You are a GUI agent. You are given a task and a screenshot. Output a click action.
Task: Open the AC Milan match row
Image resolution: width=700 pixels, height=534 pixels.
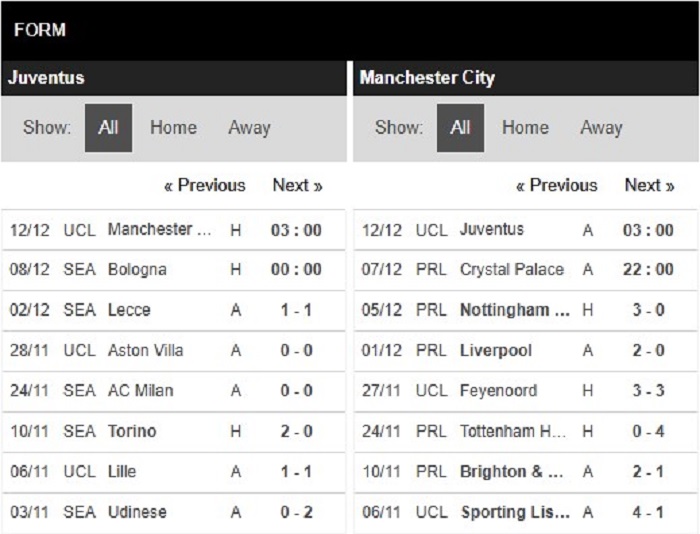[173, 391]
